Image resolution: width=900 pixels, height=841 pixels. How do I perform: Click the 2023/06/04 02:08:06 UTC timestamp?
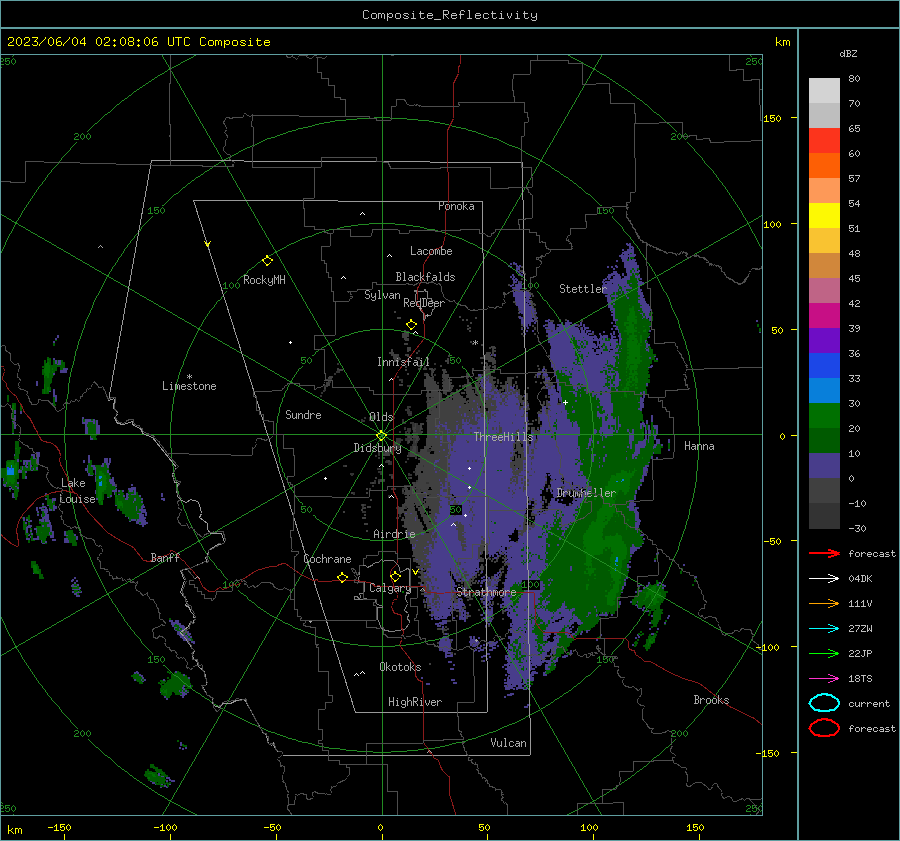(138, 42)
